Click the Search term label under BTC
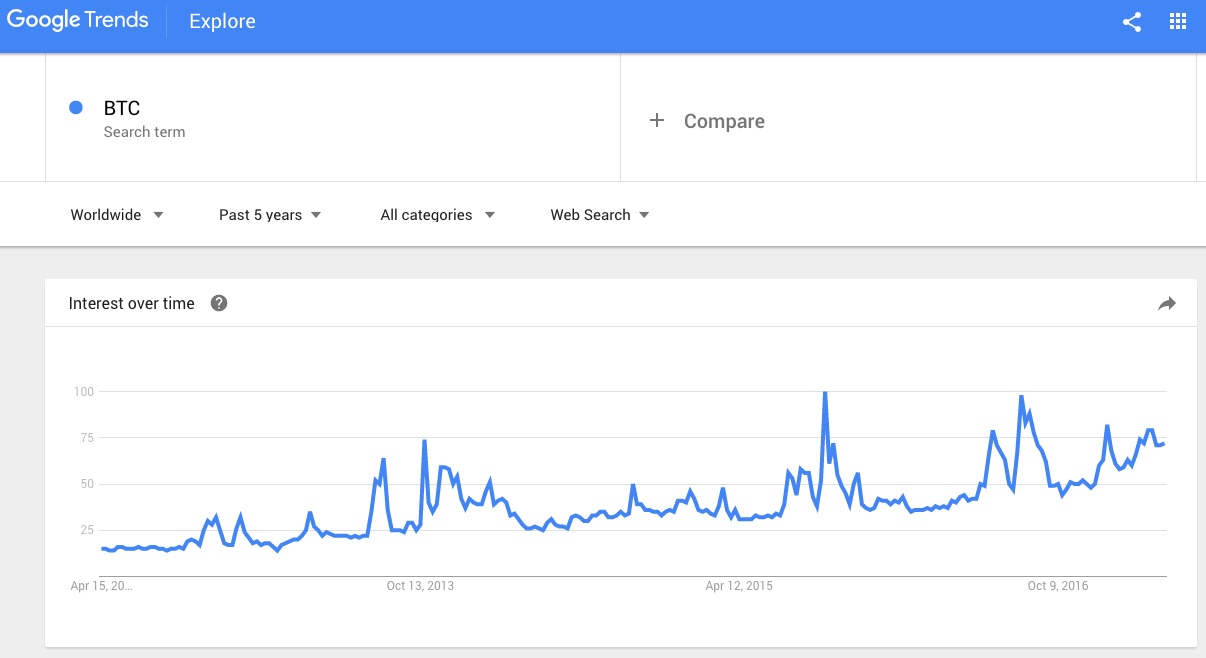This screenshot has height=658, width=1206. (144, 132)
